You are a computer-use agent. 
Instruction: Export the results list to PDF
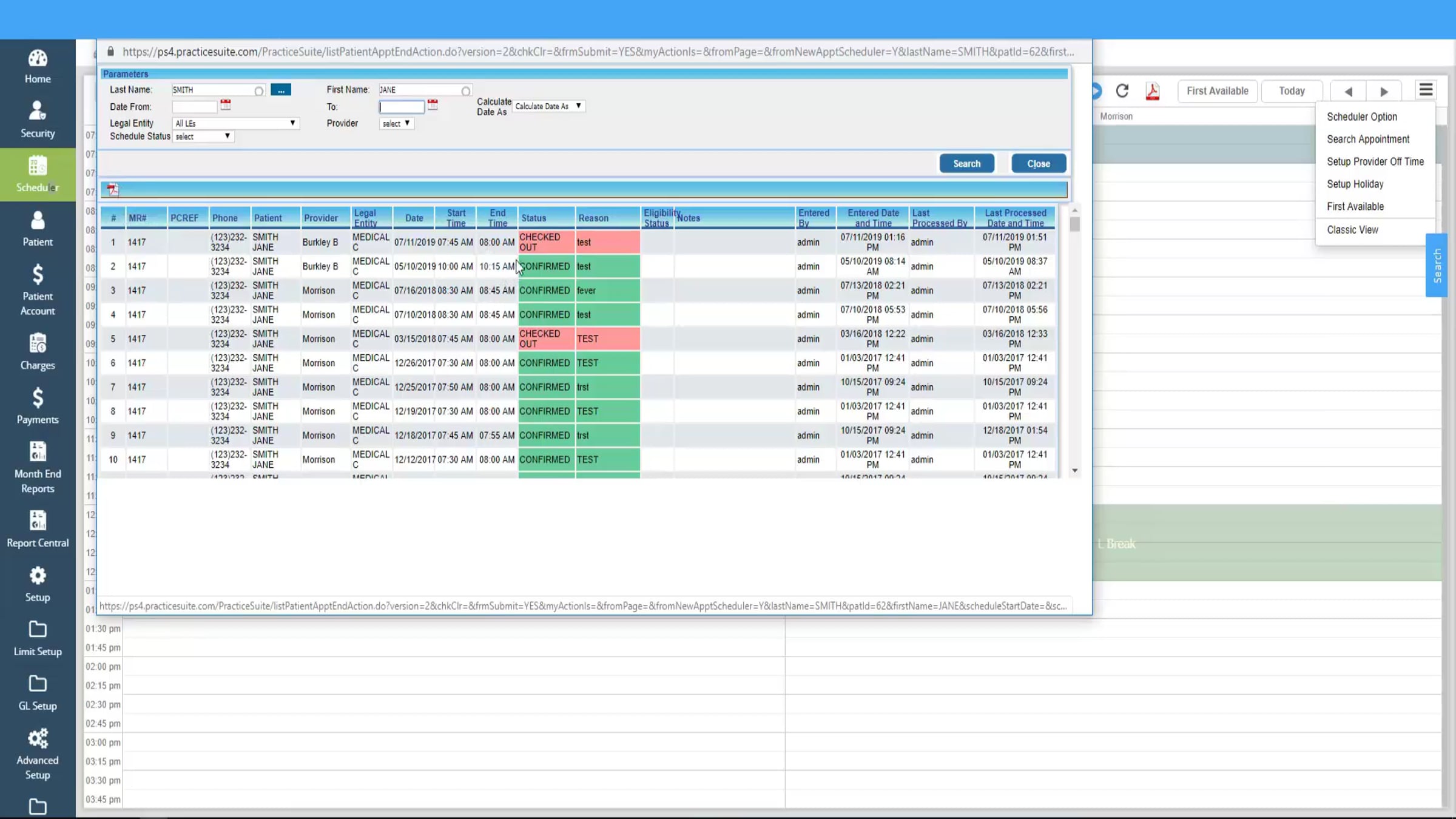click(113, 190)
